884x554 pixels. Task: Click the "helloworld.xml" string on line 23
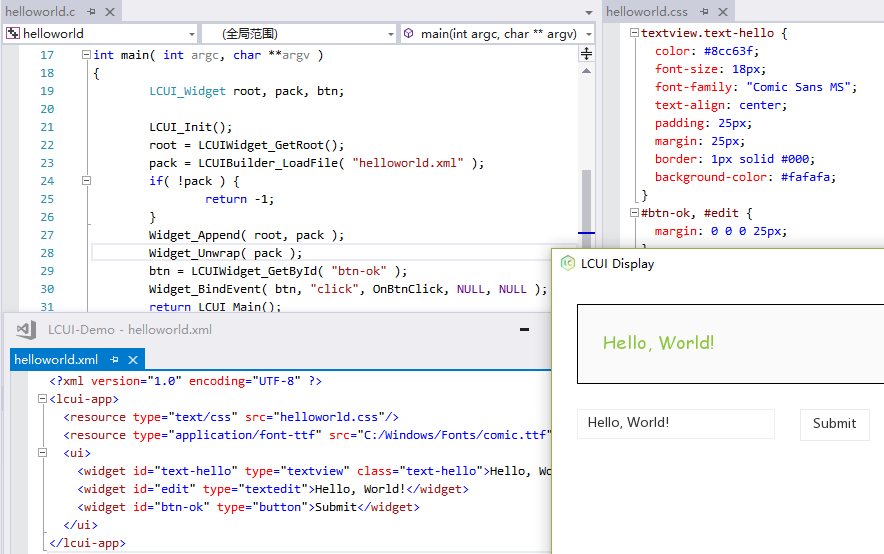tap(408, 163)
